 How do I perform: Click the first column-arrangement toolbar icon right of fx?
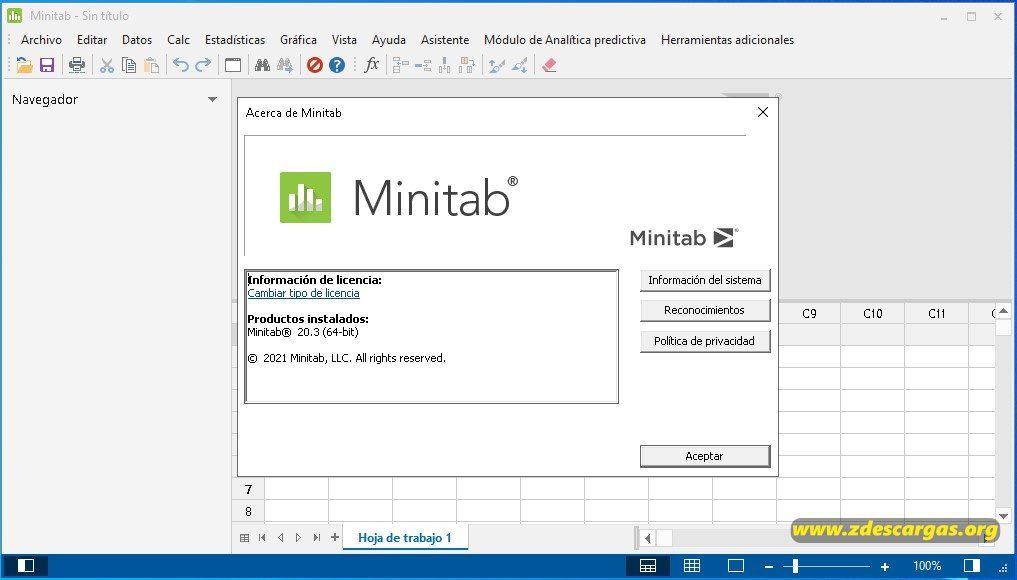pos(401,65)
